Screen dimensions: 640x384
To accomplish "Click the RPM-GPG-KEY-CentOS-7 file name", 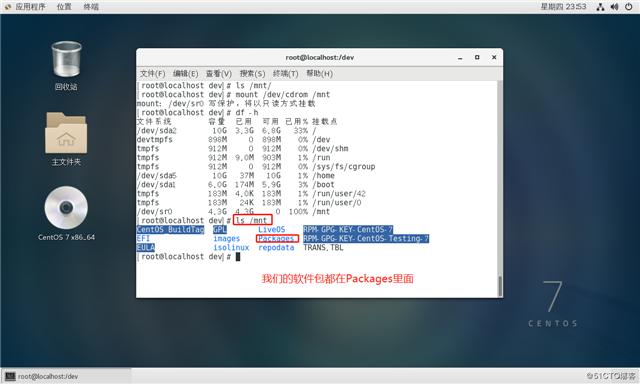I will click(x=348, y=230).
